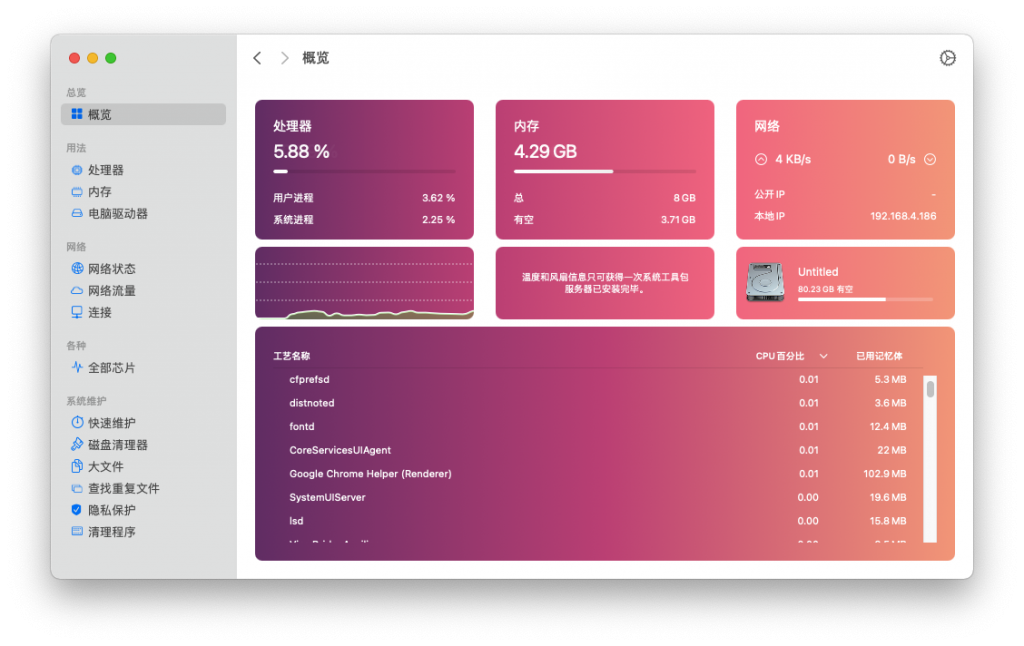
Task: Open the 内存 label in the sidebar
Action: point(100,192)
